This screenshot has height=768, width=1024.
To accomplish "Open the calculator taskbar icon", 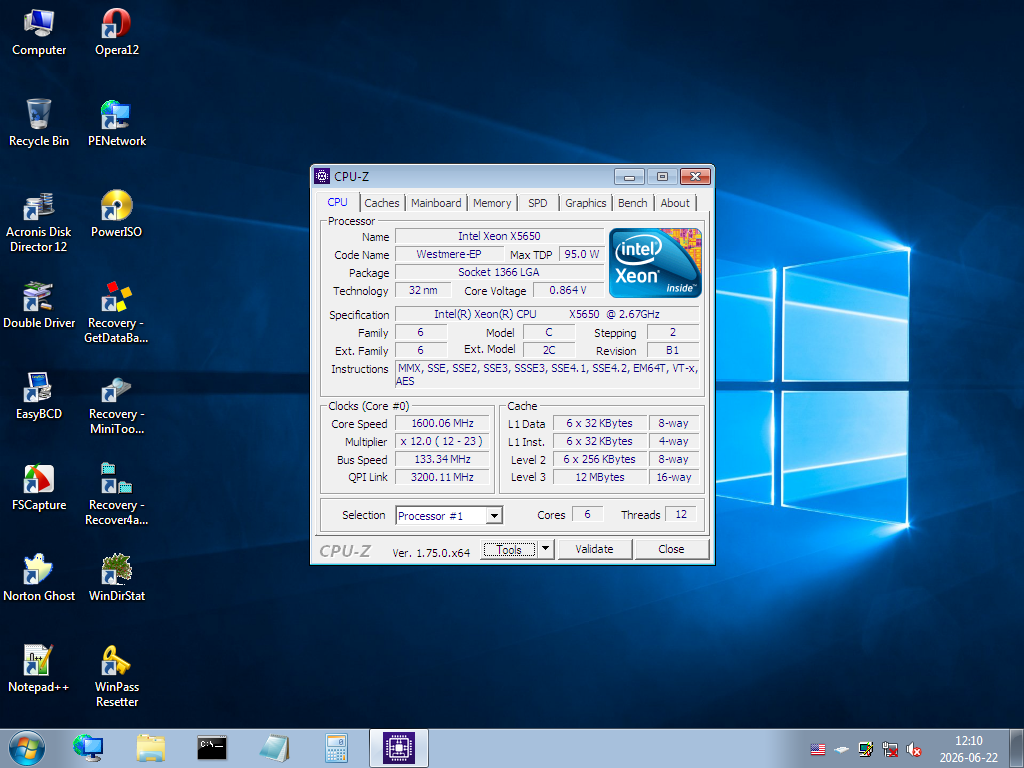I will [336, 748].
